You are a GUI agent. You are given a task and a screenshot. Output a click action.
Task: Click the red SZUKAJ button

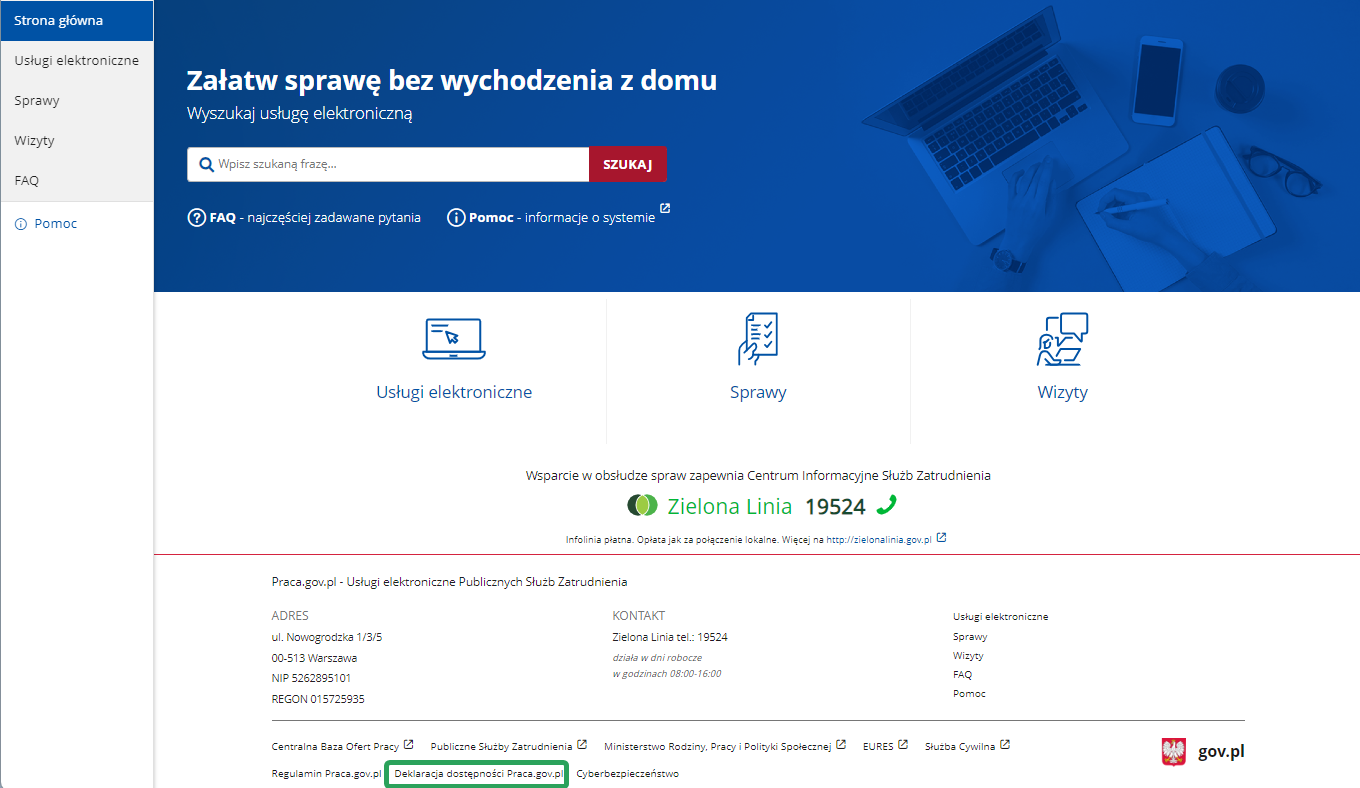tap(628, 165)
